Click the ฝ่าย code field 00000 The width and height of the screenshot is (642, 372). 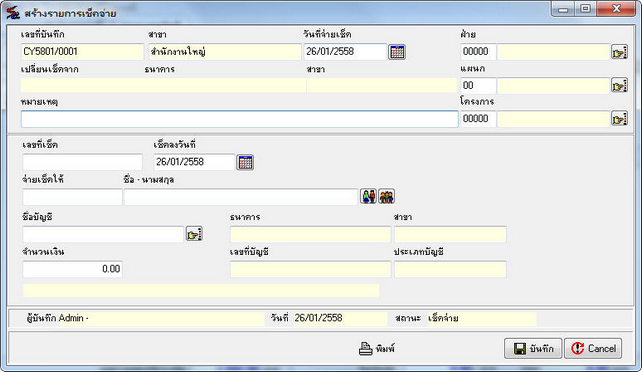[478, 52]
